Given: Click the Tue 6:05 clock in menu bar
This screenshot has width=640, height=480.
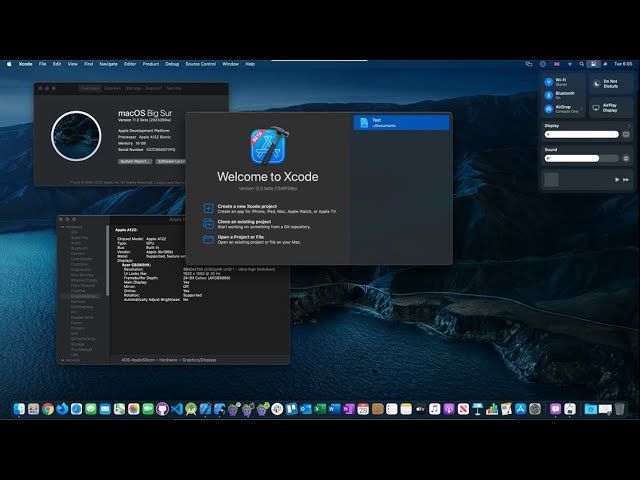Looking at the screenshot, I should click(x=623, y=64).
